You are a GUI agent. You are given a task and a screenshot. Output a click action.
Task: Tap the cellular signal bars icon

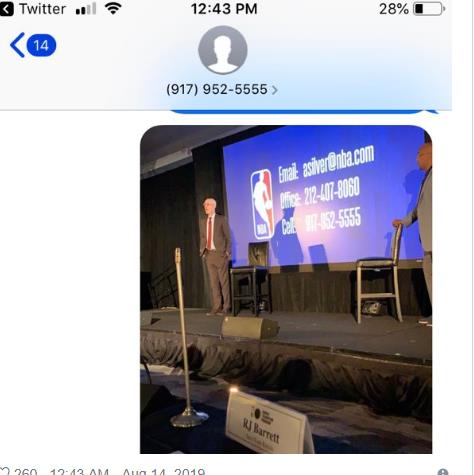coord(86,9)
